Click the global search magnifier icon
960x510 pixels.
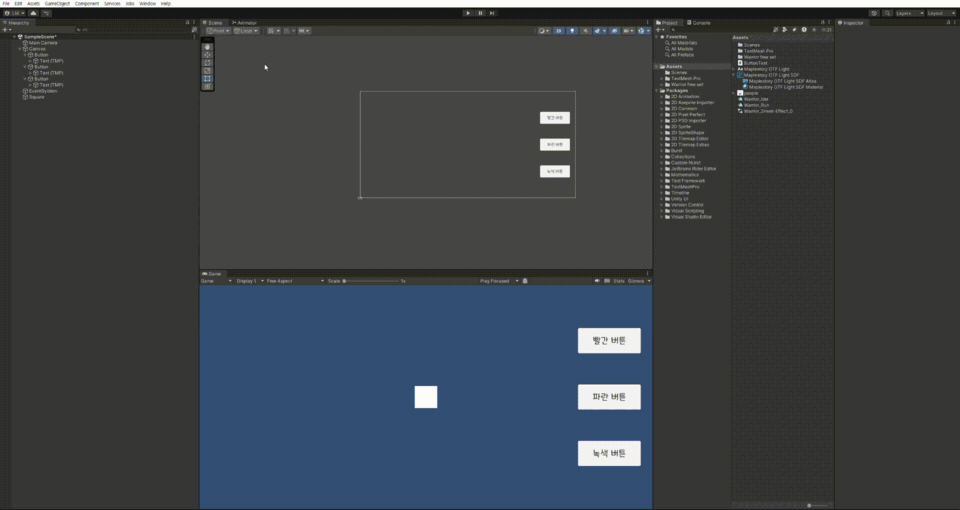(887, 13)
